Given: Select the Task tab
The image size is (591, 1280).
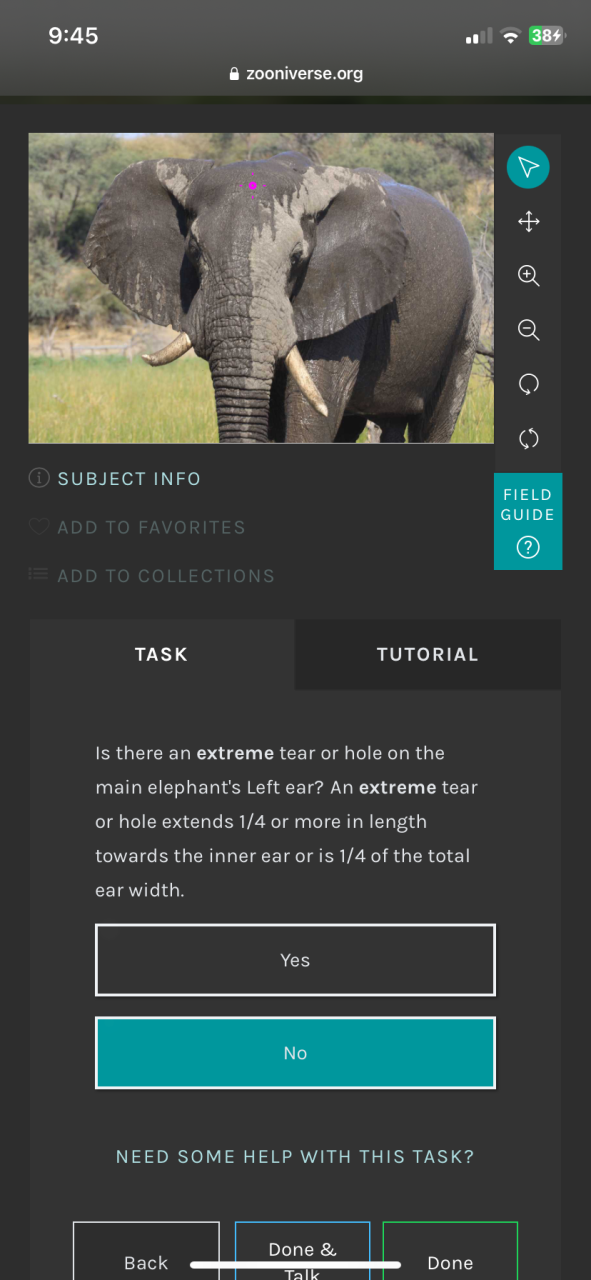Looking at the screenshot, I should [x=162, y=655].
